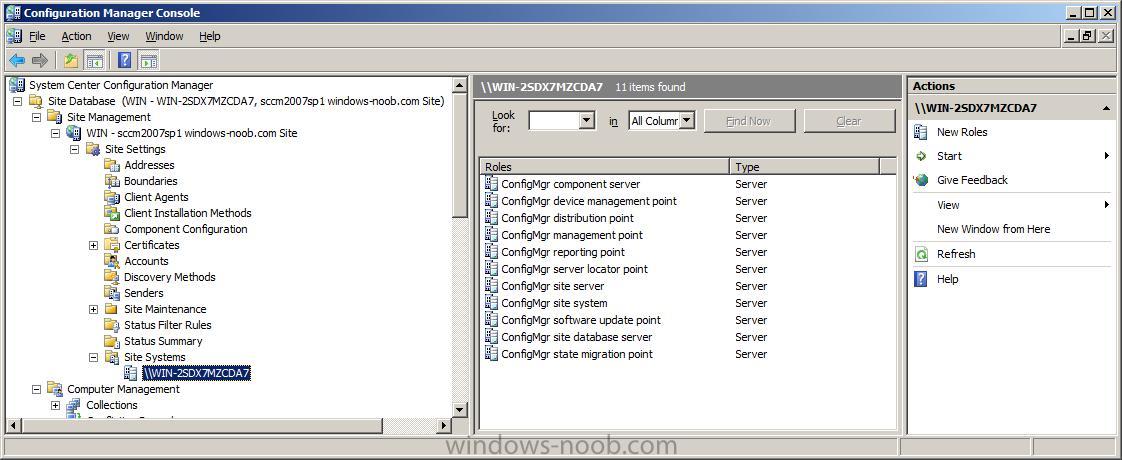Viewport: 1122px width, 460px height.
Task: Click the ConfigMgr reporting point role icon
Action: 491,252
